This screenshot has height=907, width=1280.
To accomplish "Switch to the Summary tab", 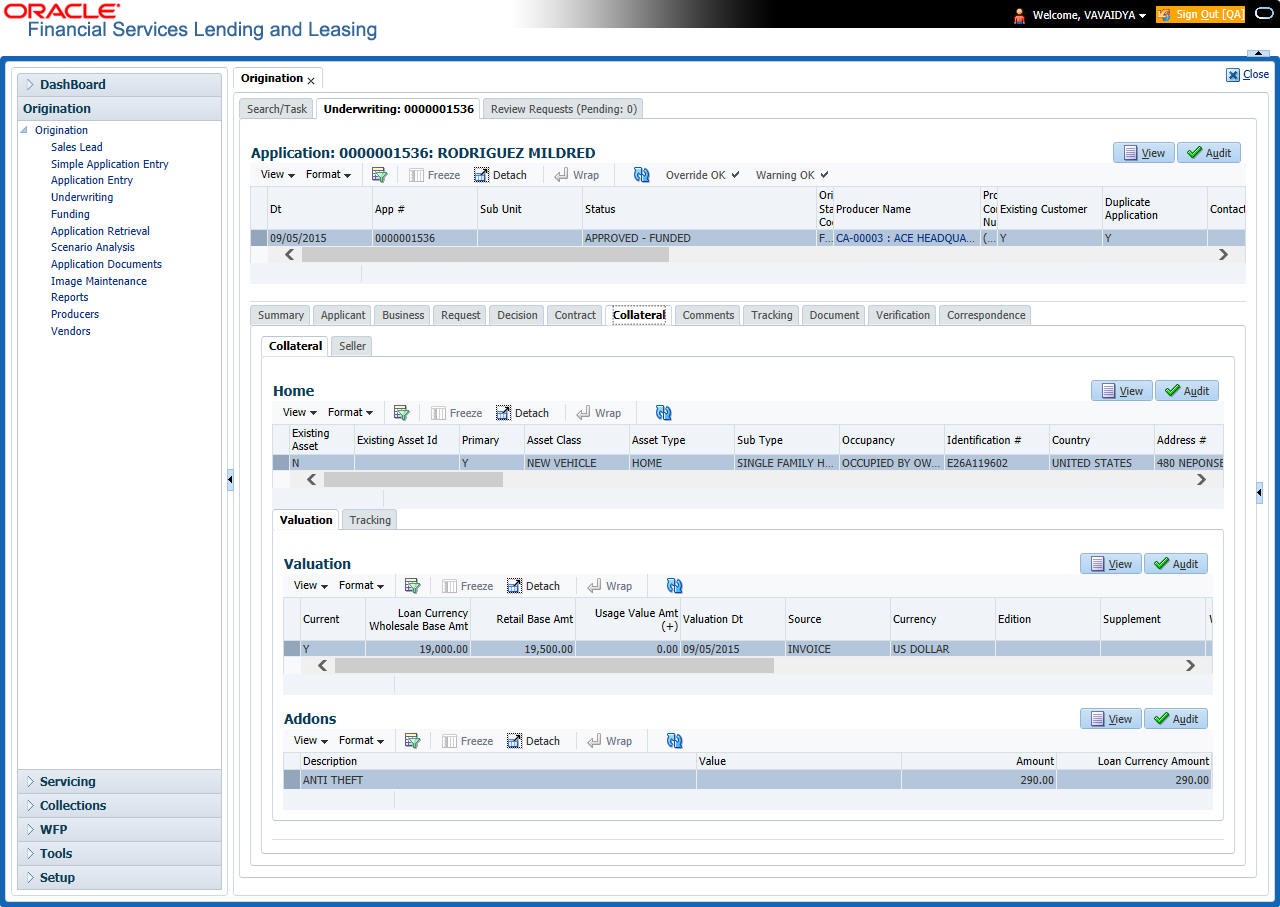I will click(x=281, y=315).
